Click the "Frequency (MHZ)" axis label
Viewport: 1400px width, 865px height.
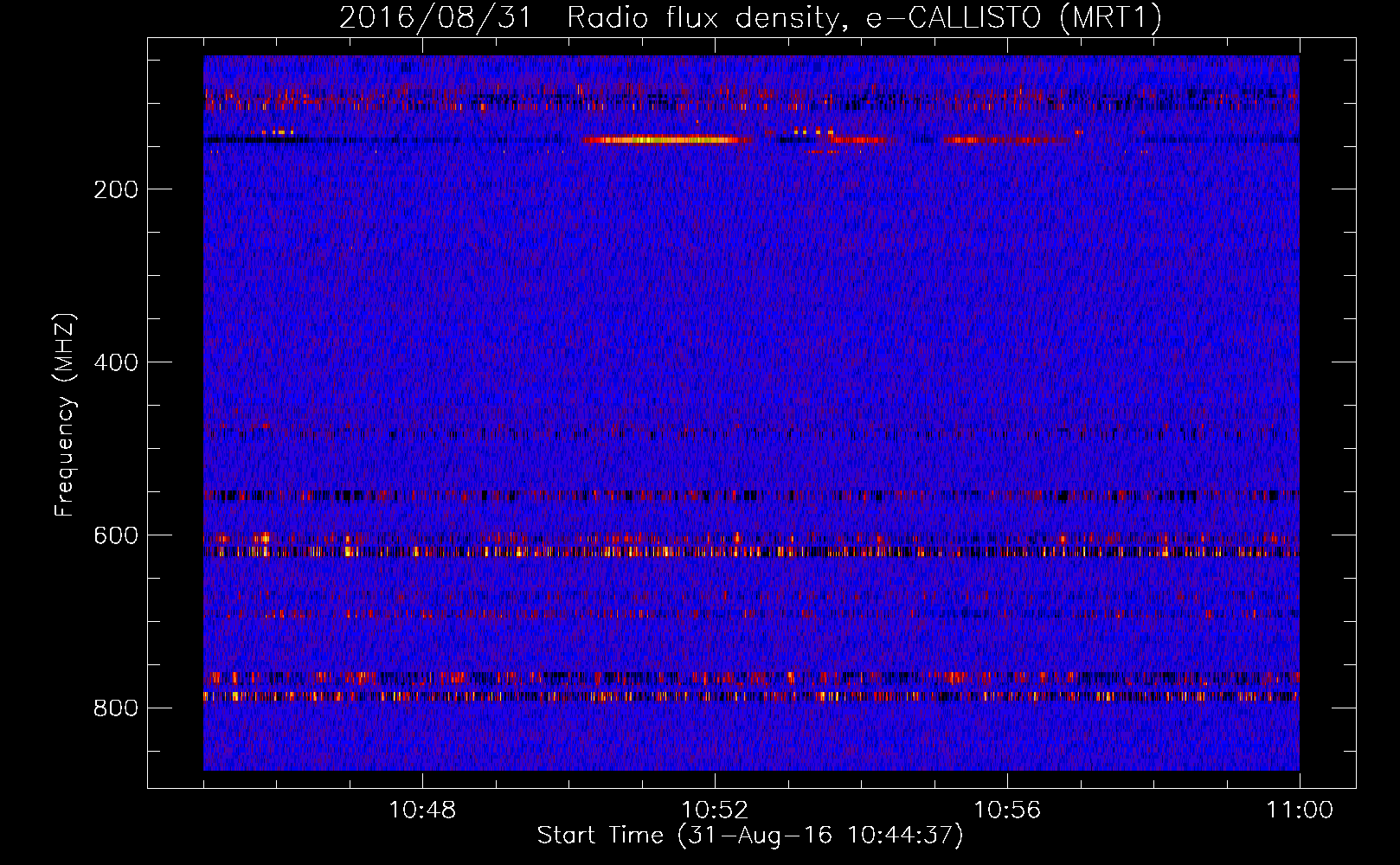tap(65, 415)
